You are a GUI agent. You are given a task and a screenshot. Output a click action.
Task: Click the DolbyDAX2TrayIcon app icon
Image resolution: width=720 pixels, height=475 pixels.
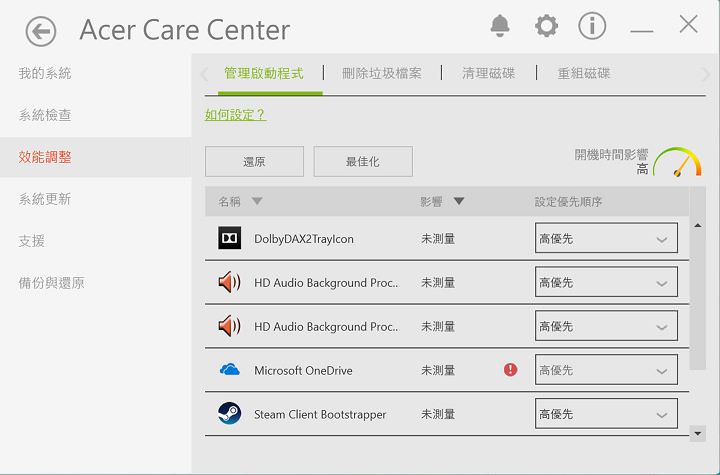click(x=229, y=239)
